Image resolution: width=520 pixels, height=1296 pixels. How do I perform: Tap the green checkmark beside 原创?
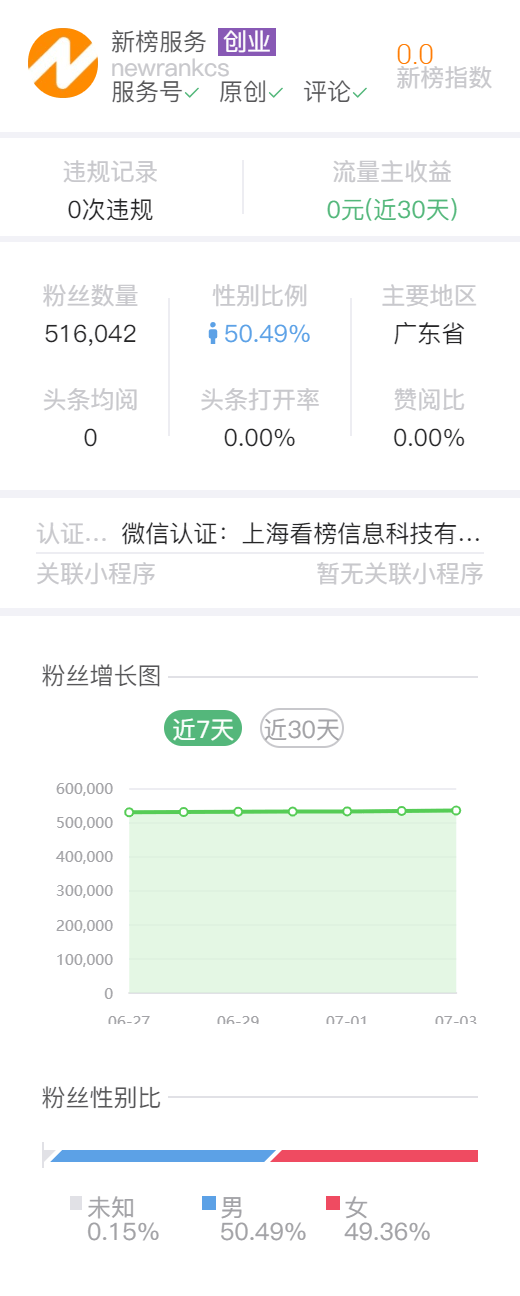(x=276, y=93)
